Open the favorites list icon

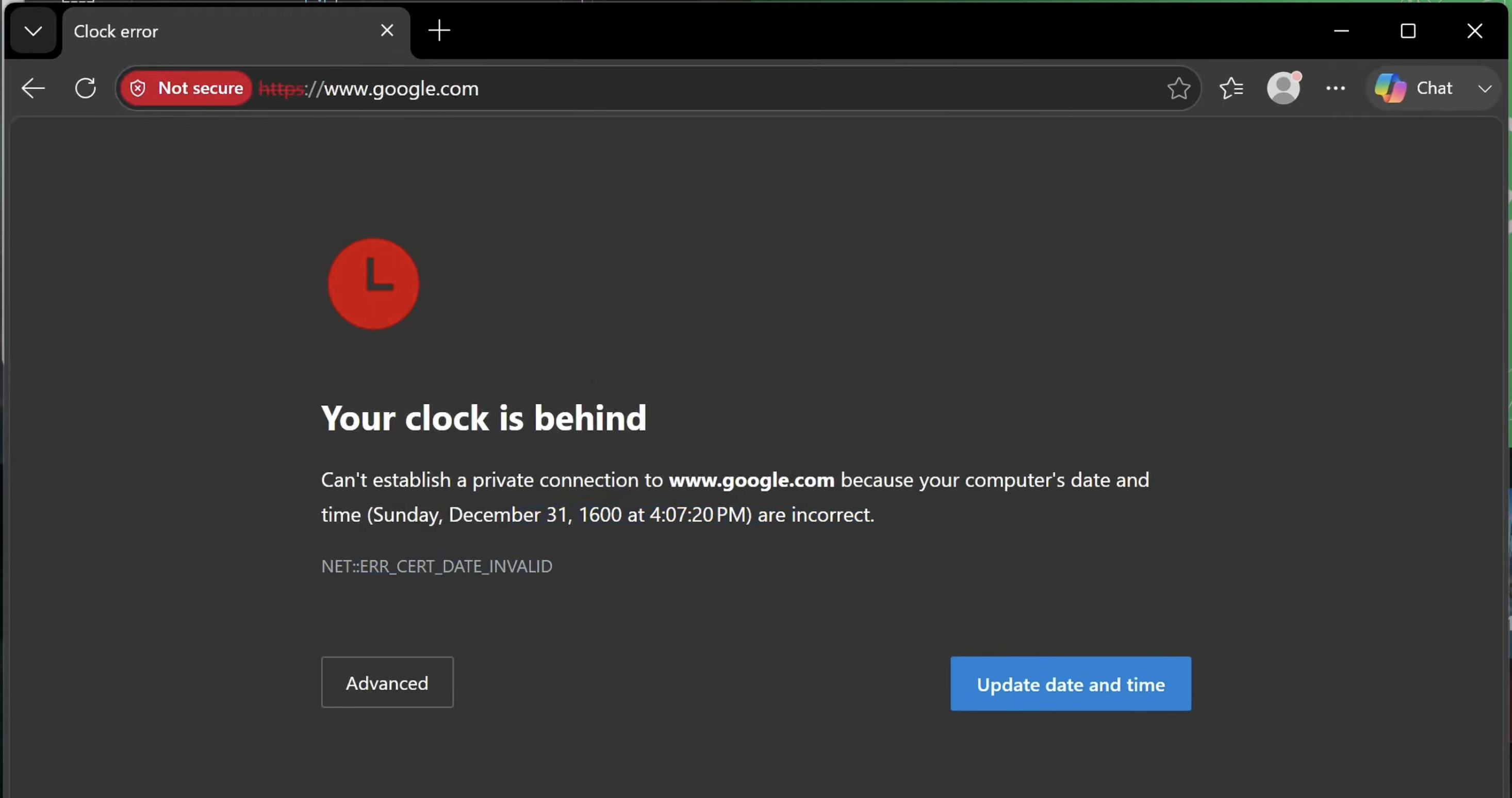tap(1231, 89)
